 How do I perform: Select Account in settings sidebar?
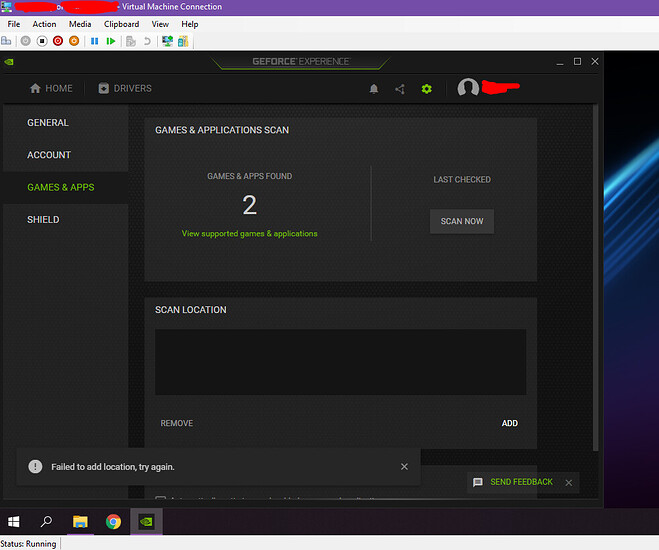pyautogui.click(x=49, y=155)
